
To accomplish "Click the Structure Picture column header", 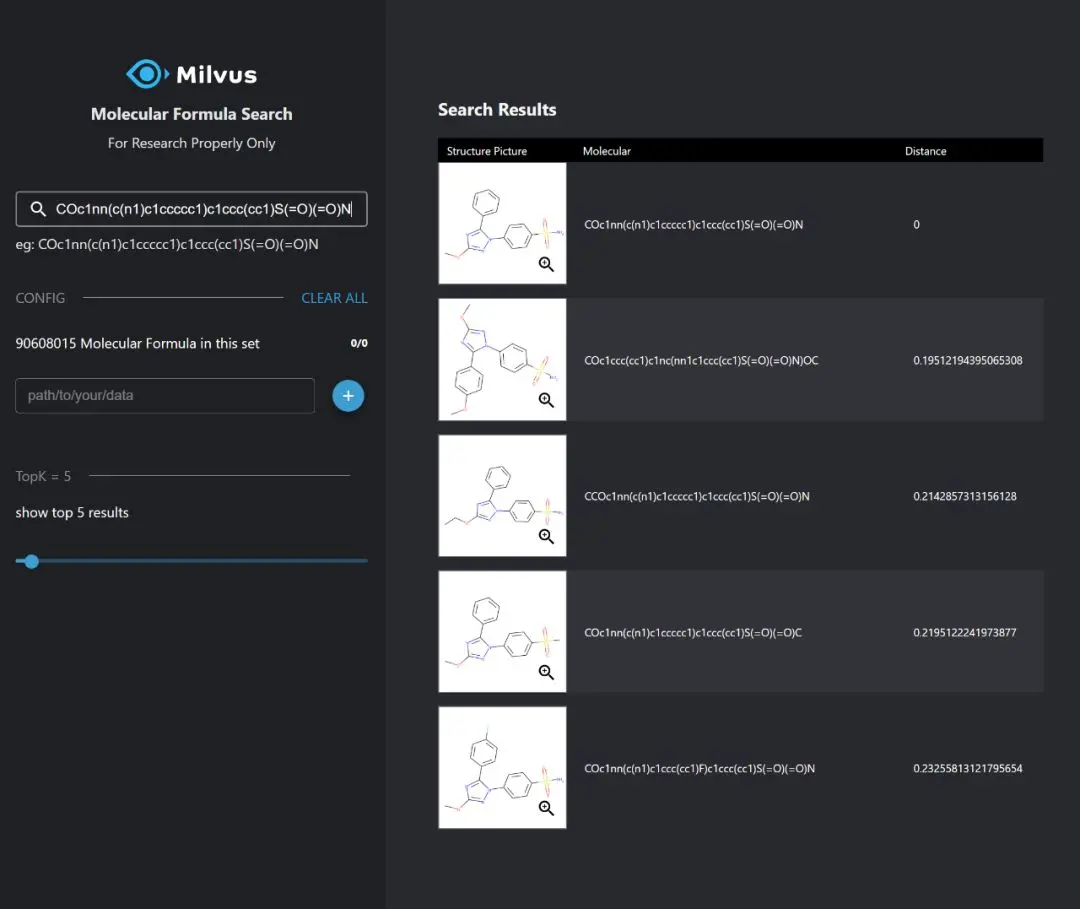I will 487,151.
